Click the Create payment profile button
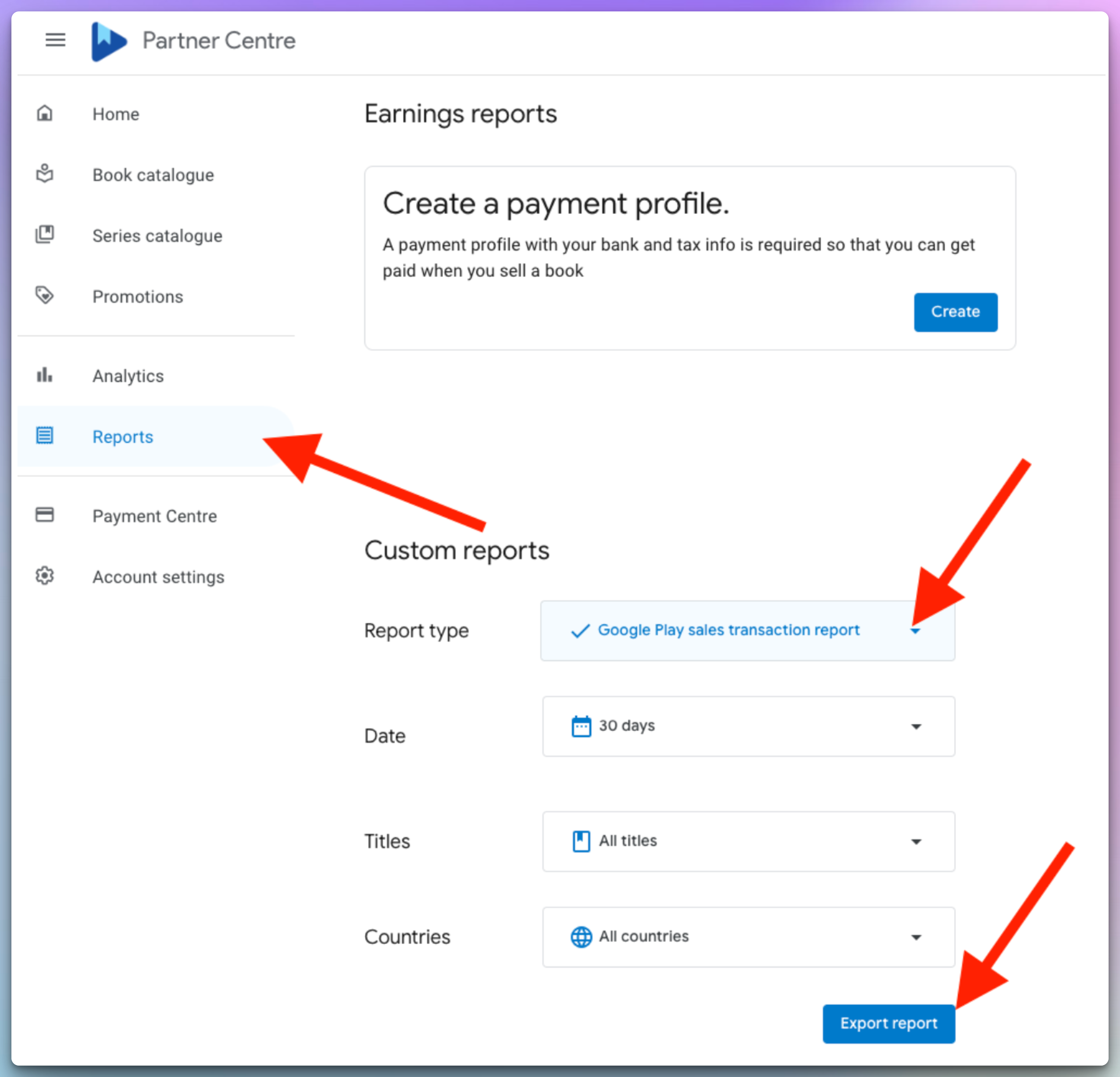 (955, 312)
